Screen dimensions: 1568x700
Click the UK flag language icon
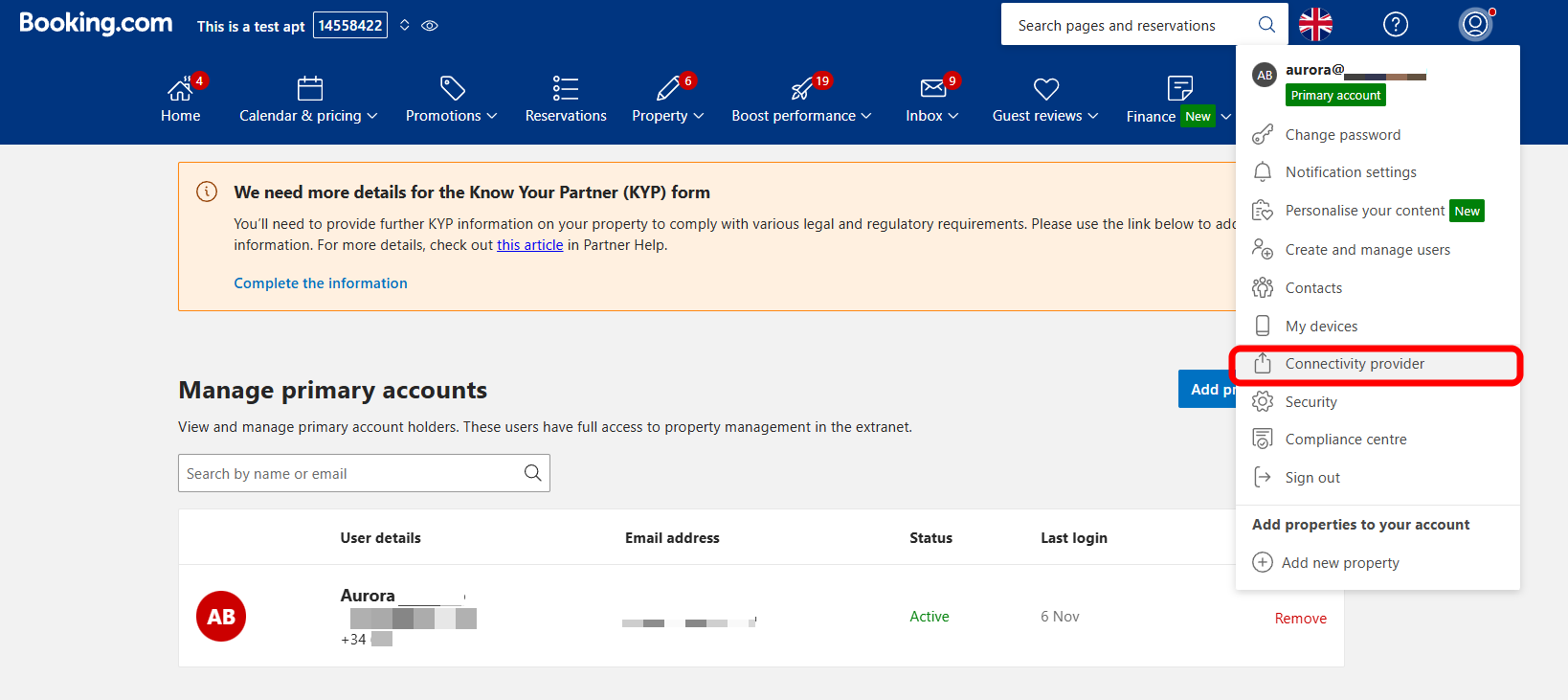(1315, 25)
